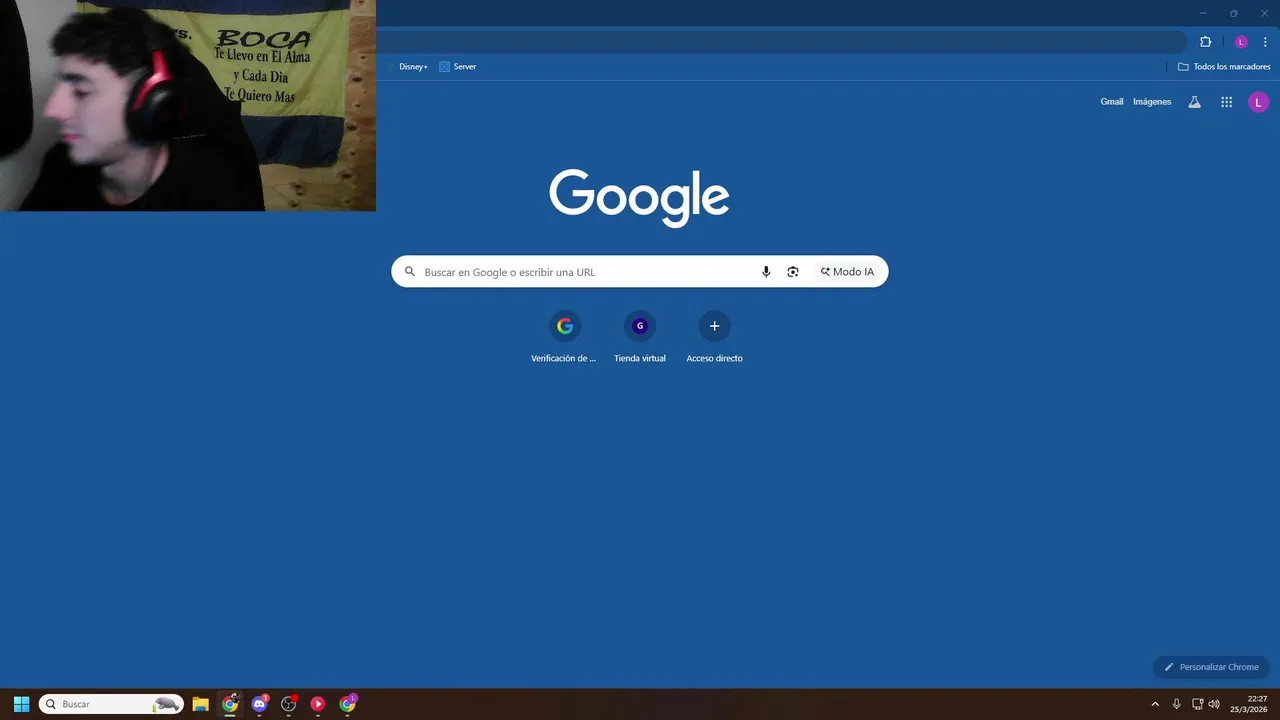Open the Chrome extensions puzzle icon
This screenshot has height=720, width=1280.
(x=1205, y=42)
